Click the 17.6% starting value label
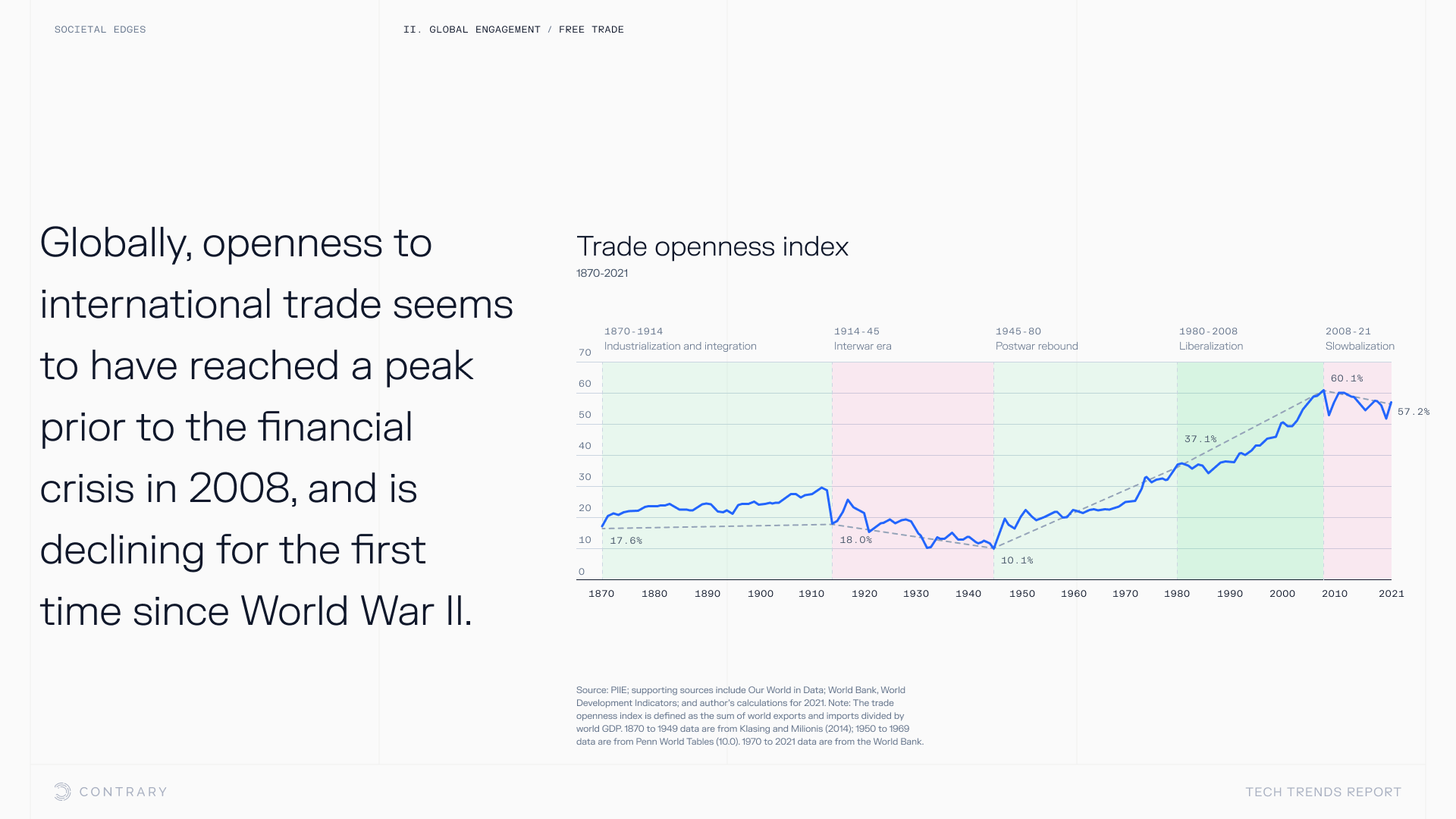Screen dimensions: 1456x819 pos(626,541)
